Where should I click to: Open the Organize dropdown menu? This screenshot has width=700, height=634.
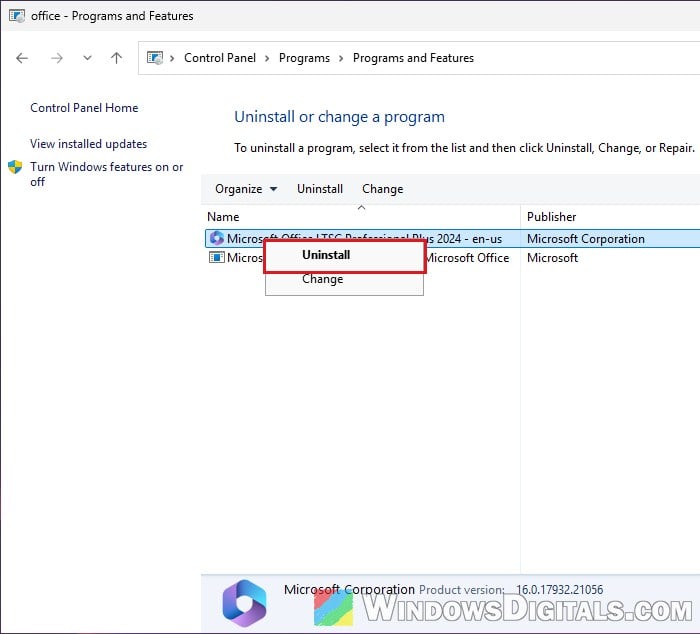coord(246,189)
